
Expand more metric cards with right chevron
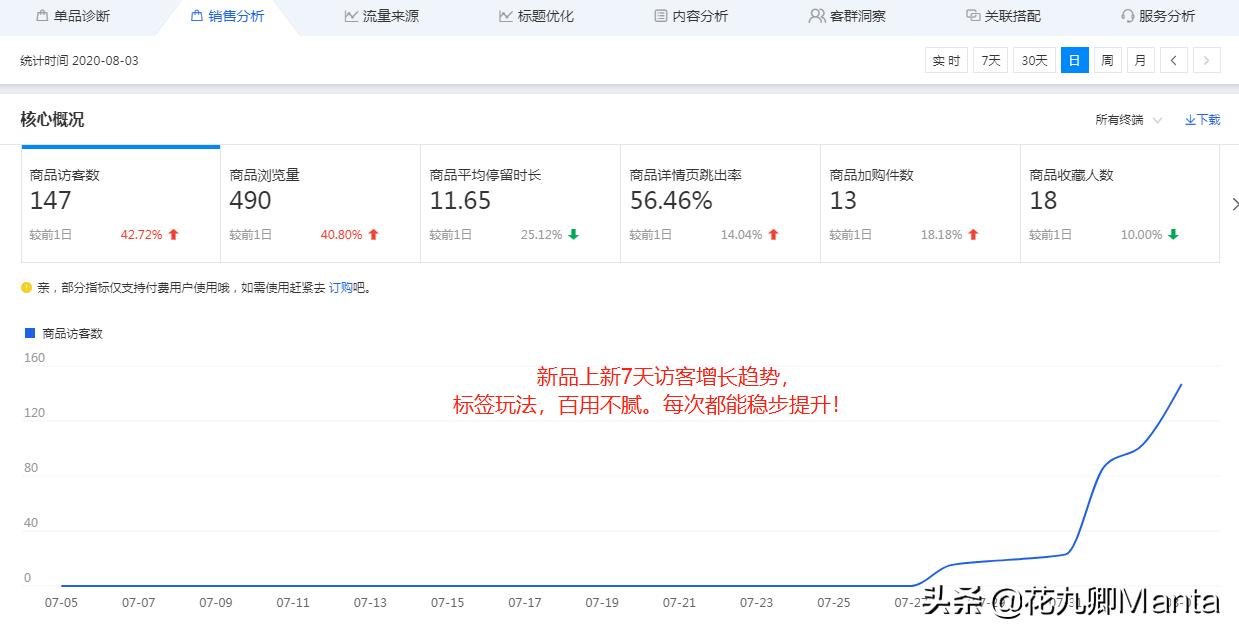tap(1234, 203)
